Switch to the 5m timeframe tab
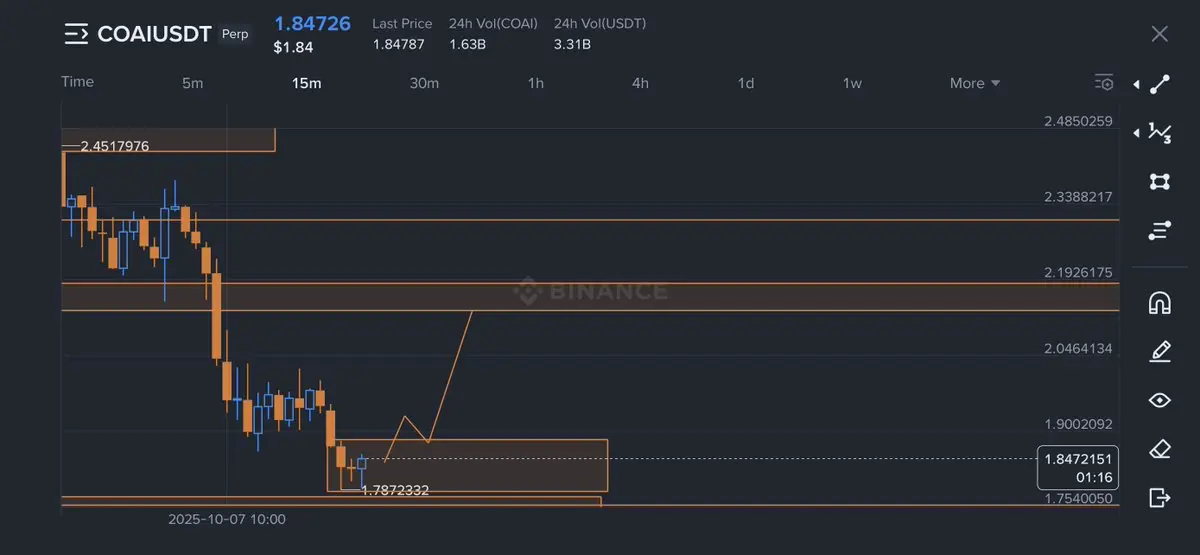Screen dimensions: 1200x555 point(193,83)
